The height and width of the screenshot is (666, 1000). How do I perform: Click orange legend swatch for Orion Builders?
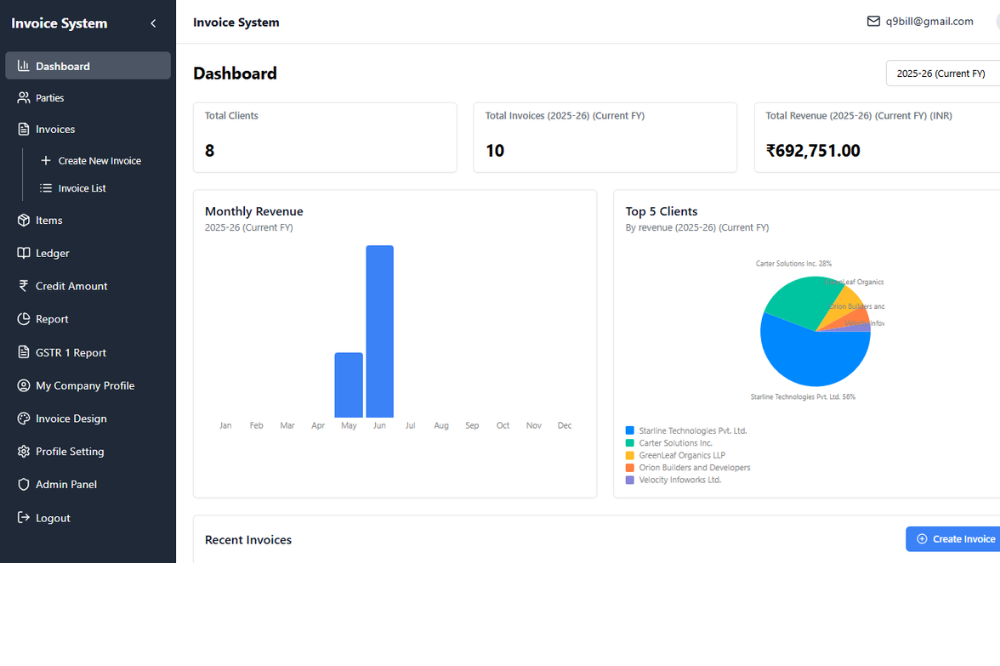pyautogui.click(x=630, y=468)
